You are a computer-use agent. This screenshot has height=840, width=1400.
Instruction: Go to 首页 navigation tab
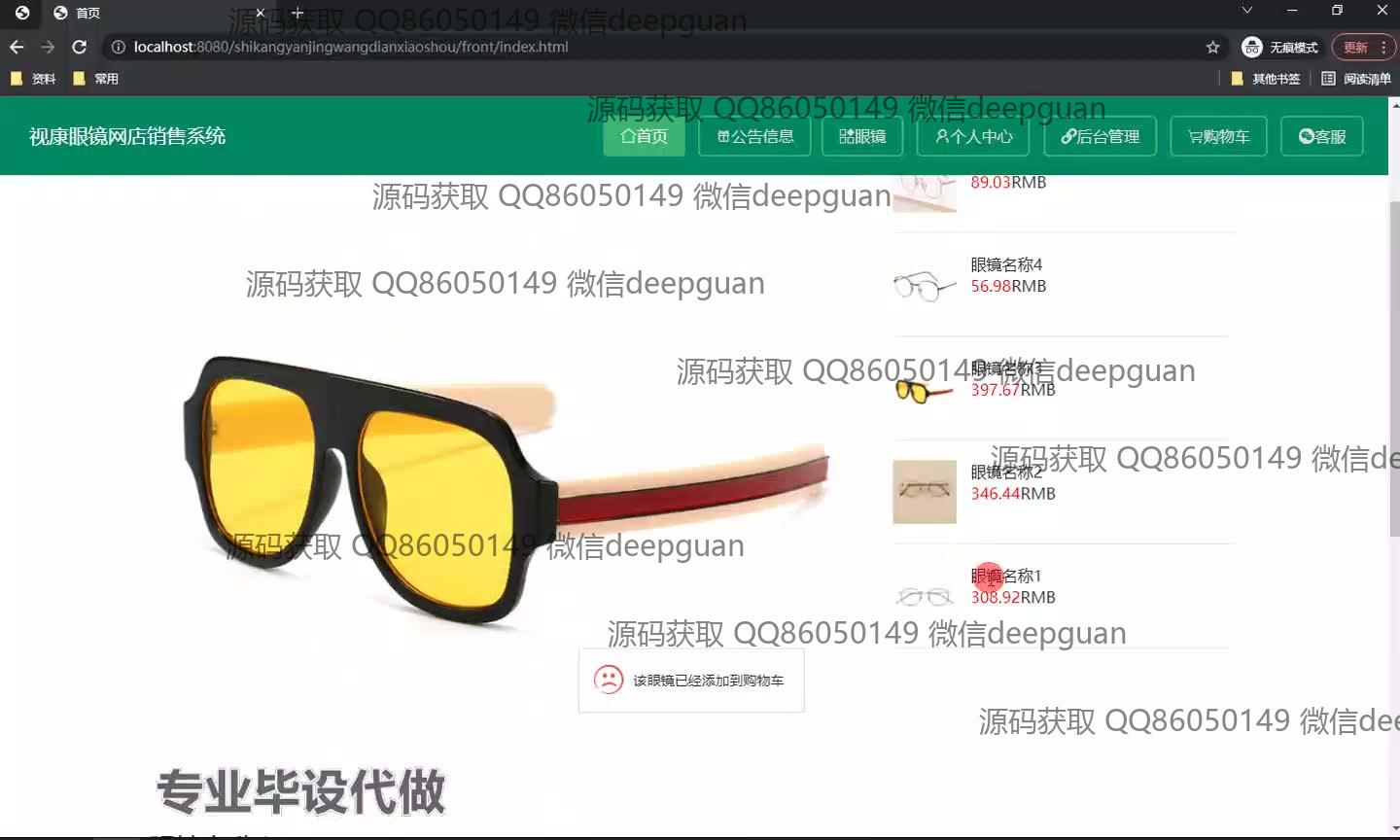pyautogui.click(x=644, y=136)
